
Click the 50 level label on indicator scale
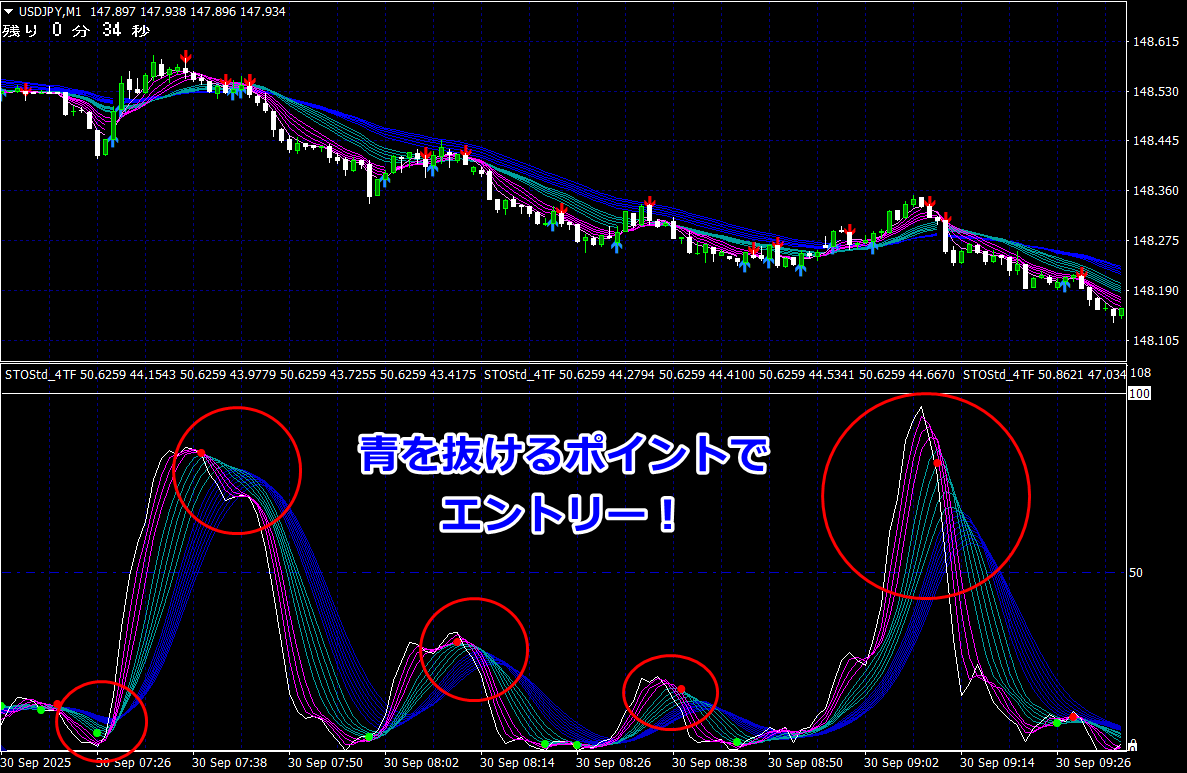pyautogui.click(x=1135, y=573)
